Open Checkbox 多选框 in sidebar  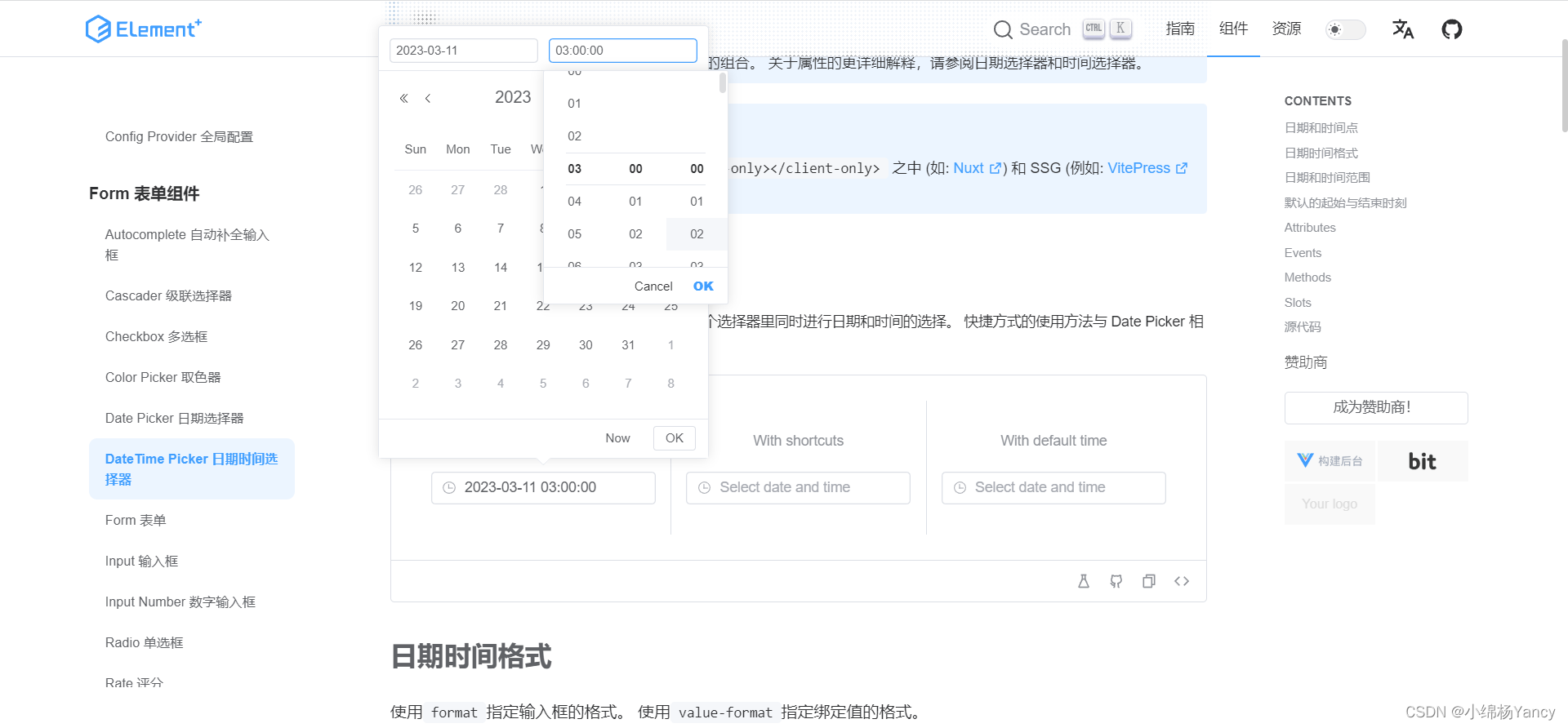coord(156,337)
